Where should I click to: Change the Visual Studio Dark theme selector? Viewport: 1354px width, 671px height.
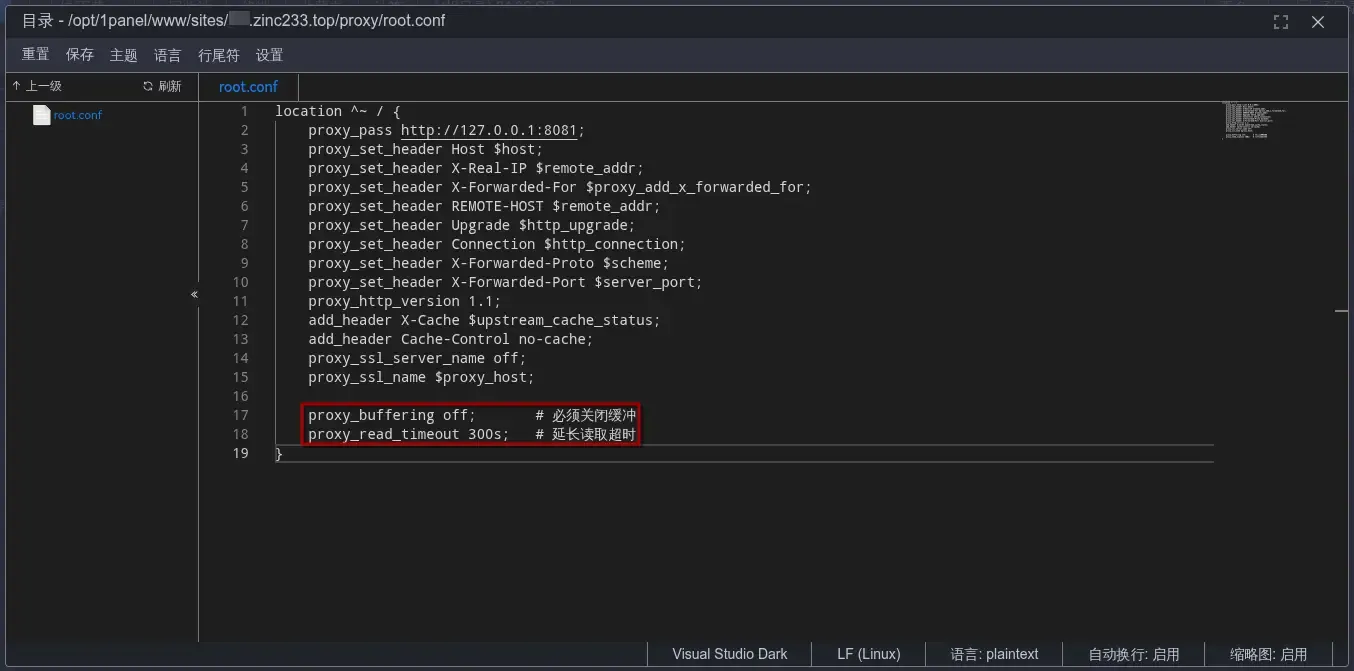click(729, 654)
